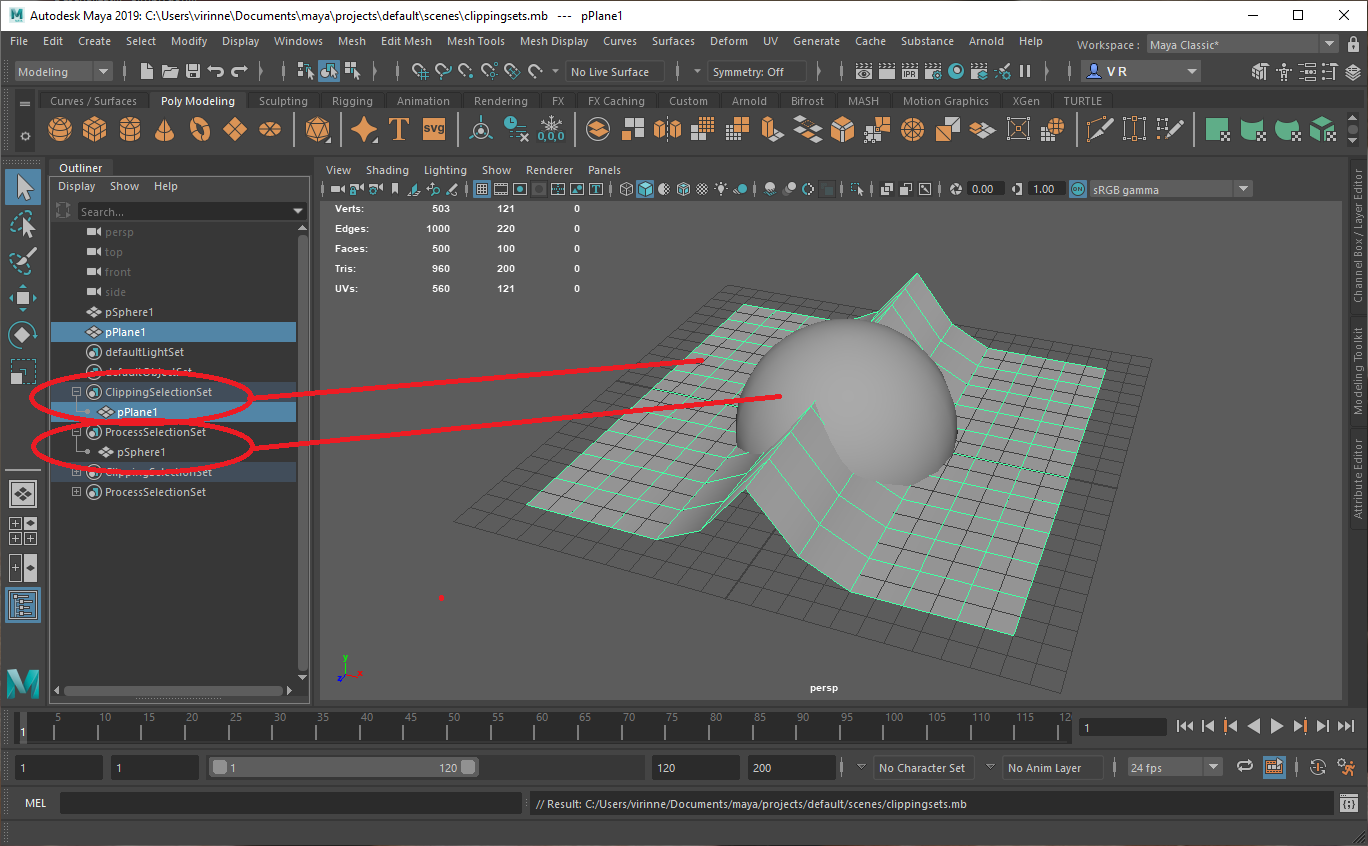The height and width of the screenshot is (846, 1368).
Task: Create polygon text with the T icon
Action: tap(398, 130)
